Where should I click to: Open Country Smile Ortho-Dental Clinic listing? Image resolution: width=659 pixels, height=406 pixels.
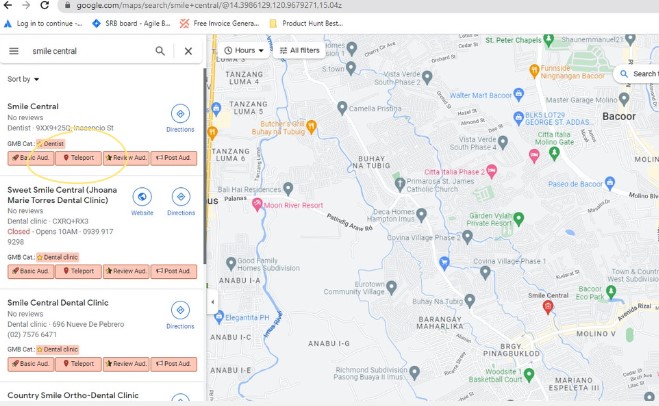click(73, 395)
